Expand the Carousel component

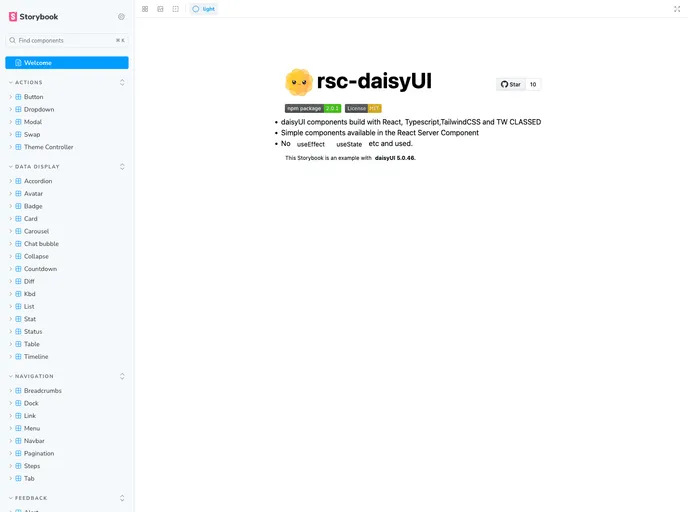click(x=67, y=231)
